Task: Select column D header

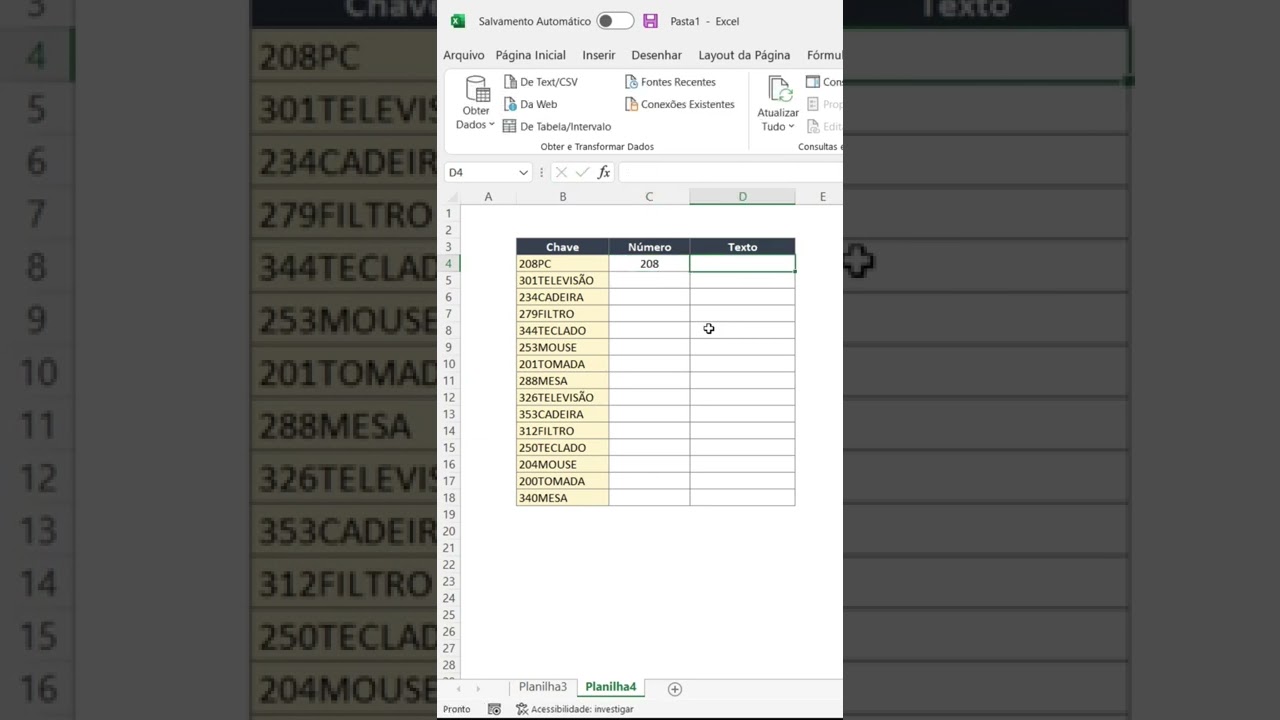Action: coord(742,197)
